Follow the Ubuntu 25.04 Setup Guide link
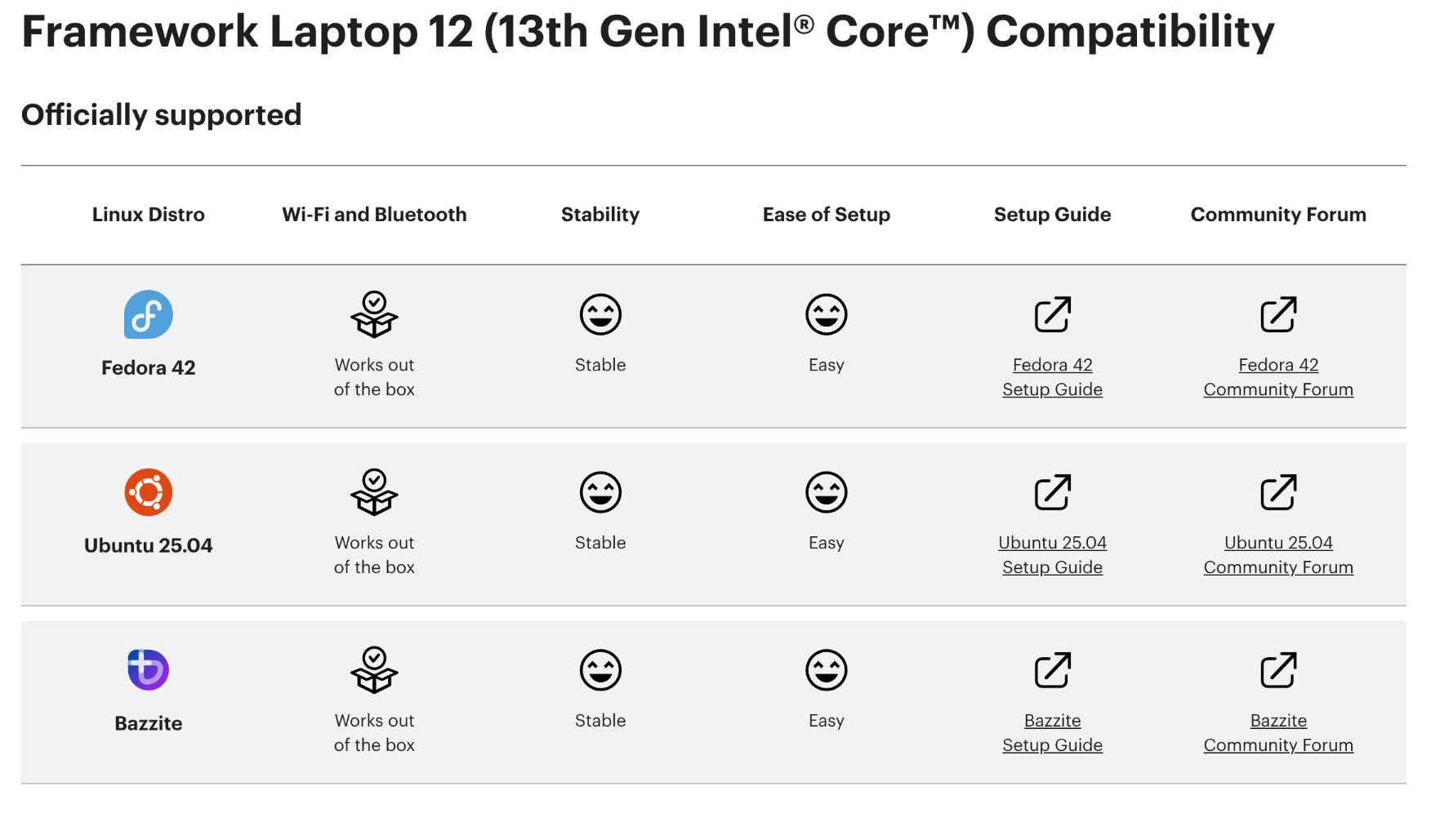 click(x=1052, y=555)
